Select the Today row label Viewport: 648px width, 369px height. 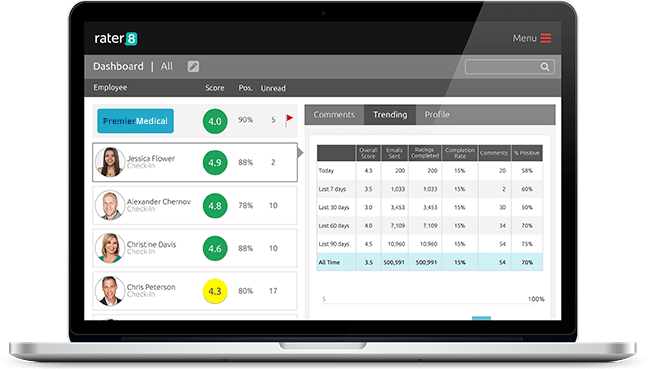click(x=326, y=170)
